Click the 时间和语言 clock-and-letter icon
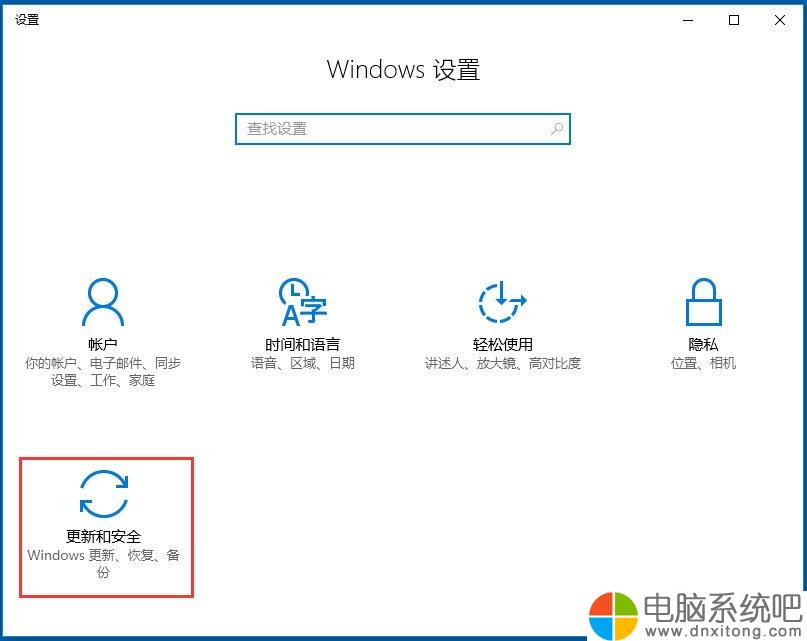This screenshot has height=641, width=807. pos(303,302)
